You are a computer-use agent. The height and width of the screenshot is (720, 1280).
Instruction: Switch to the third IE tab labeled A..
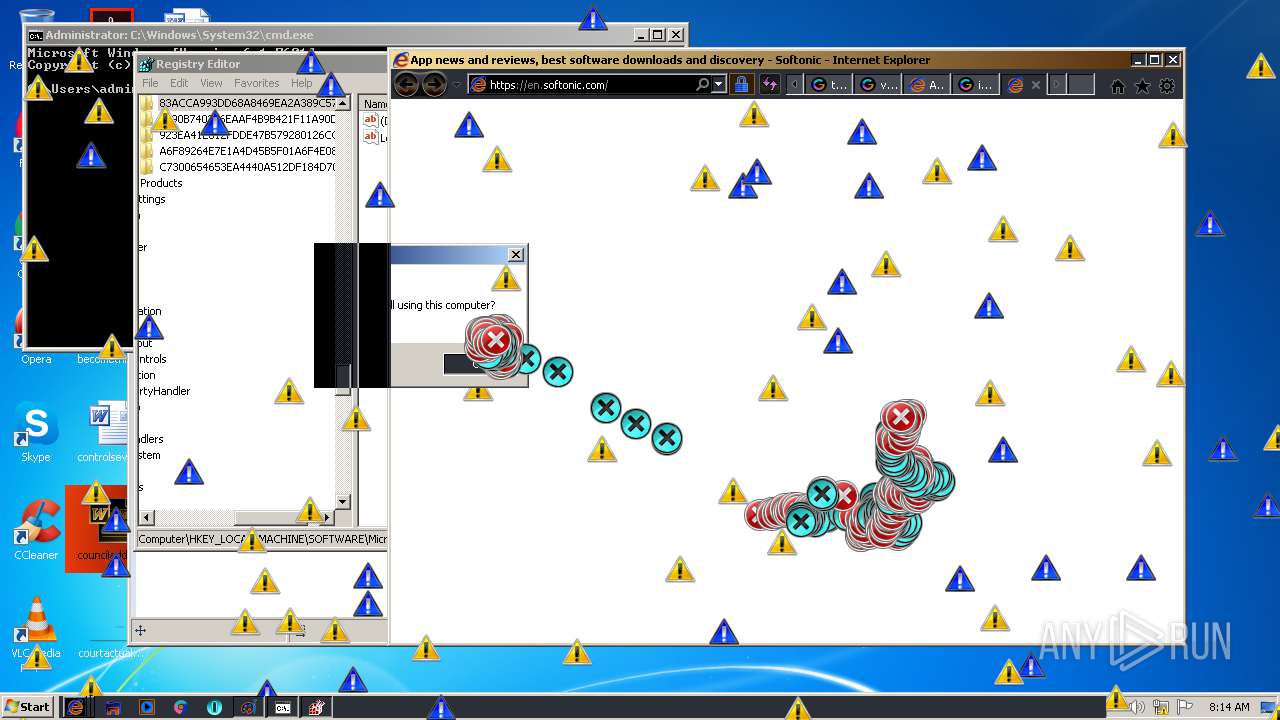point(927,85)
